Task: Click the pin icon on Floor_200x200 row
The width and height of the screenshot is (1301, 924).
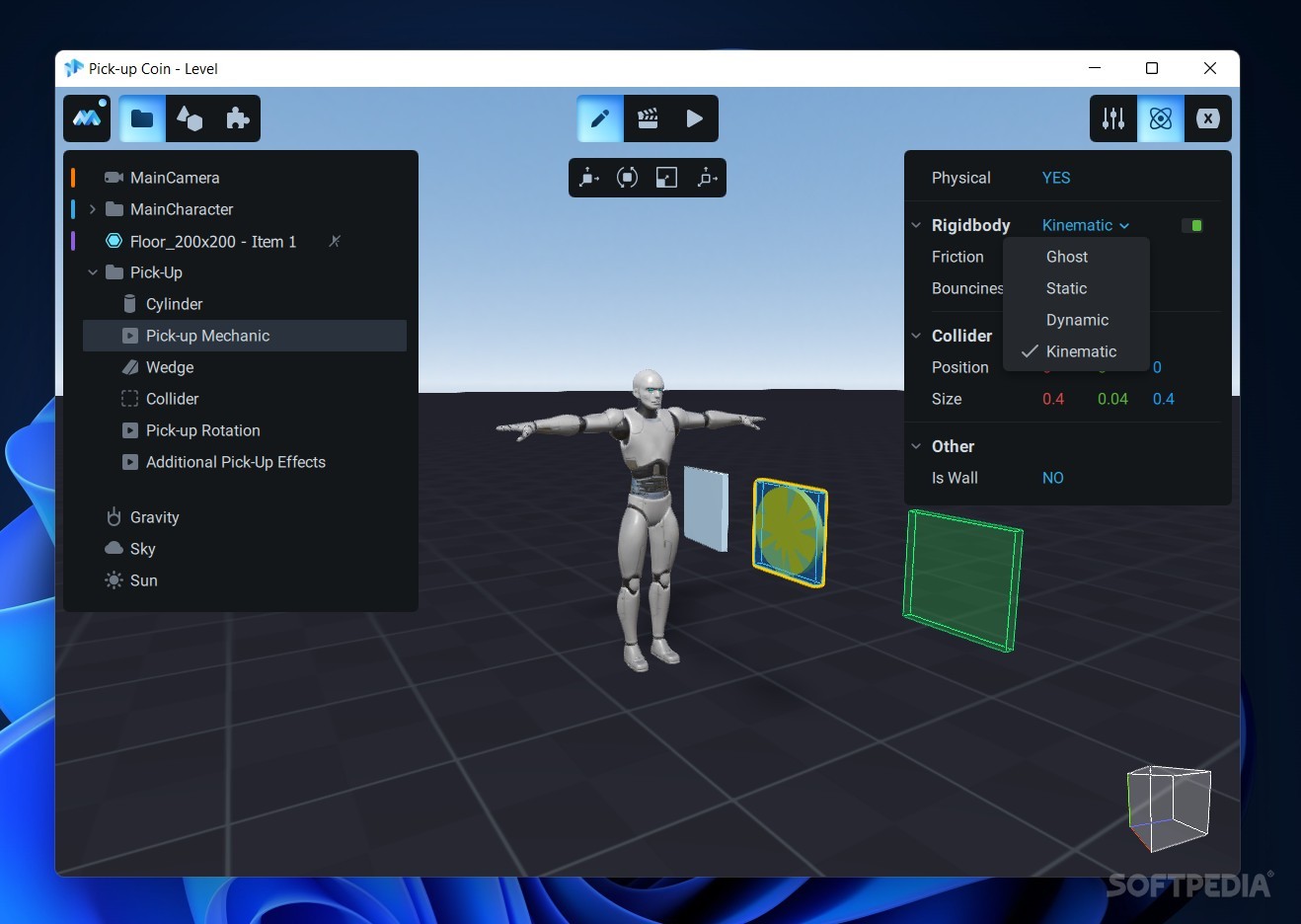Action: coord(335,241)
